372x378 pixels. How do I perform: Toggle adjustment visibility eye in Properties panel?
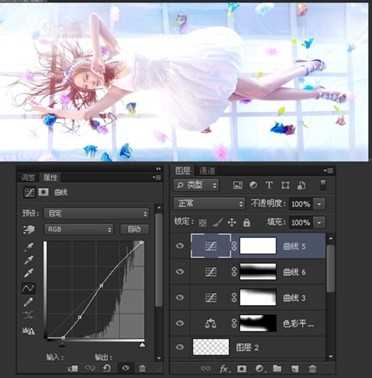point(125,368)
